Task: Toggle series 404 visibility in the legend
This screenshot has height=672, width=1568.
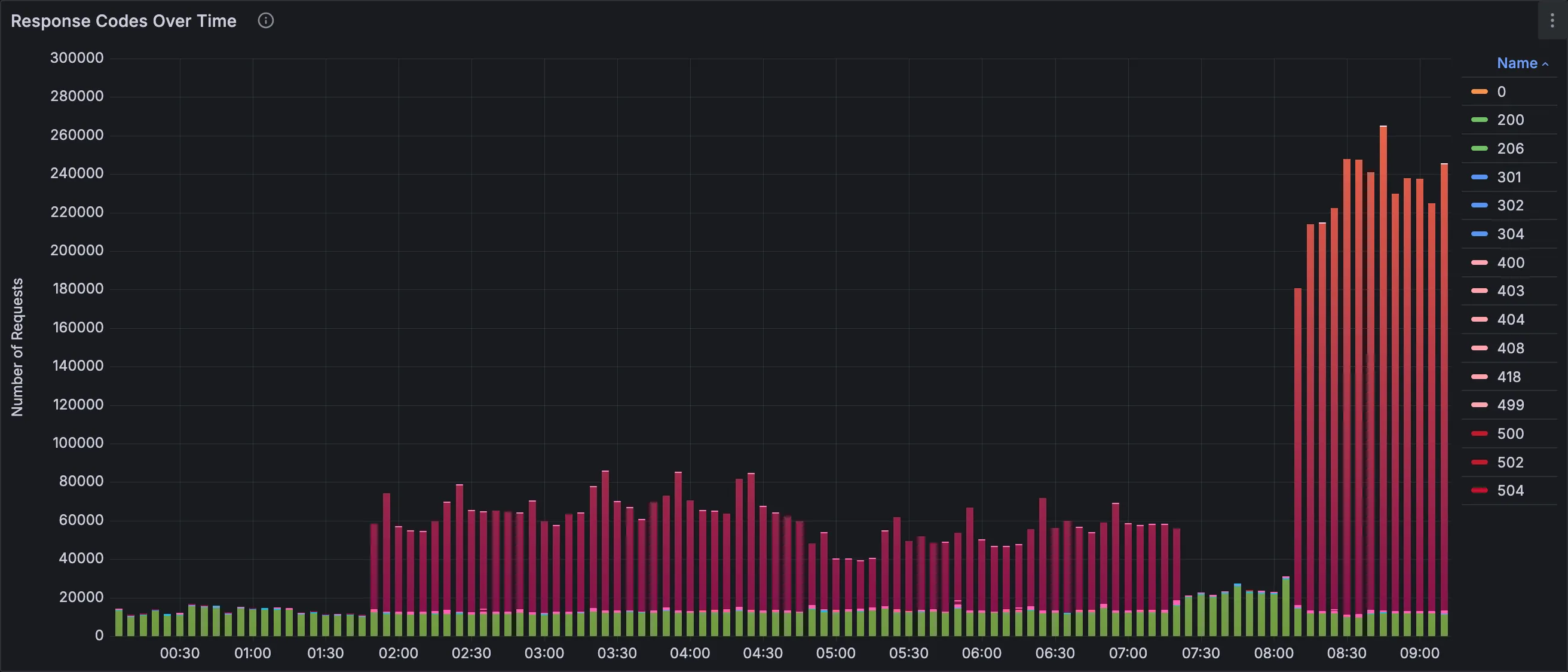Action: click(x=1510, y=319)
